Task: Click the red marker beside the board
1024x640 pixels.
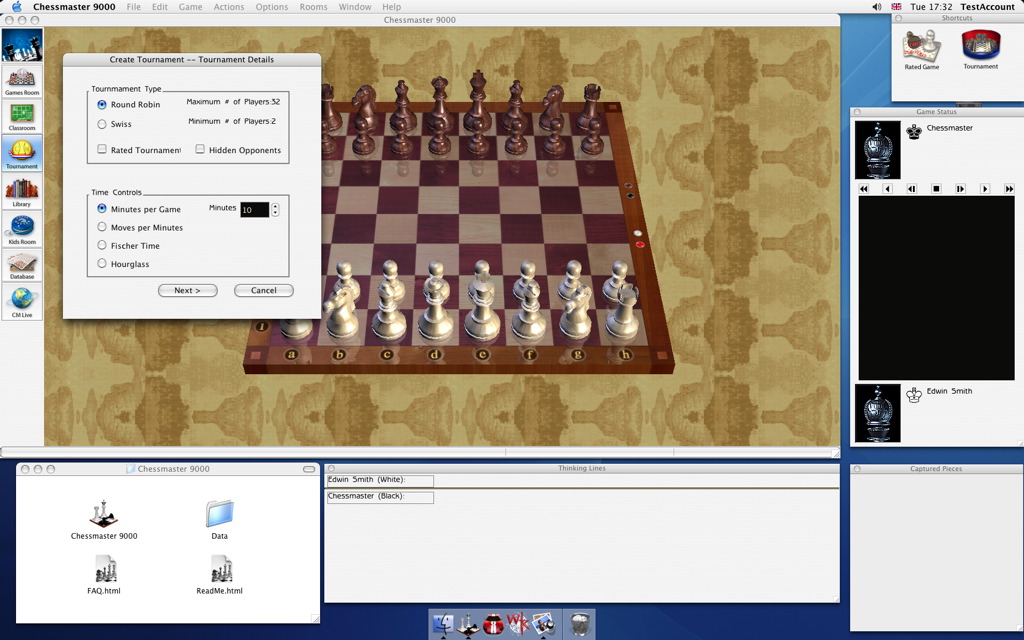Action: coord(640,245)
